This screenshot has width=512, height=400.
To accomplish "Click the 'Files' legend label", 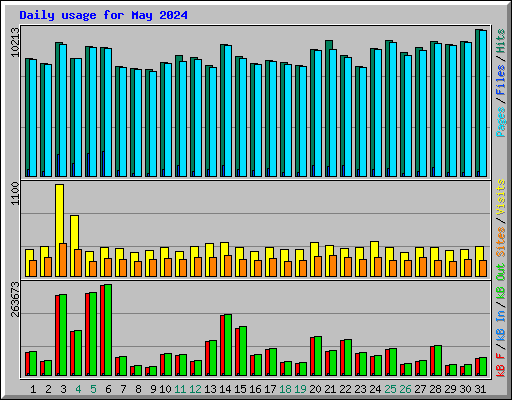I will (x=500, y=79).
